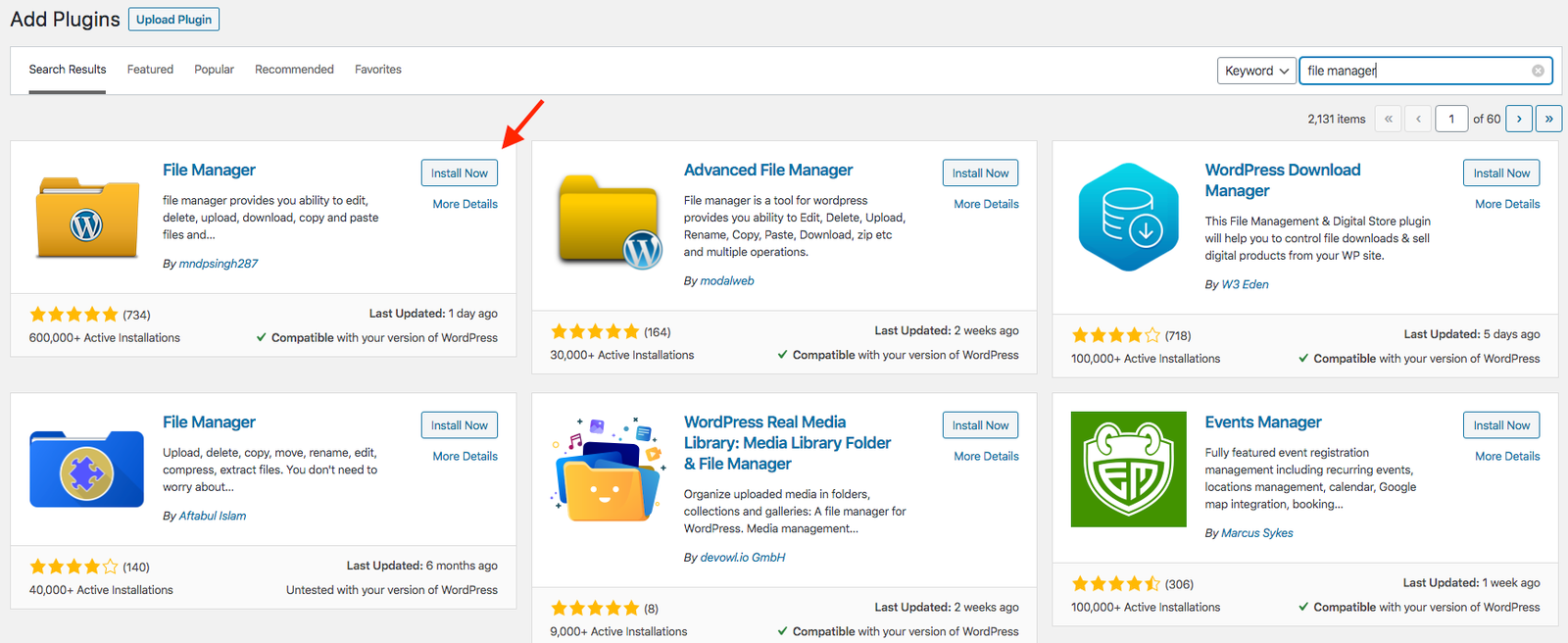Clear the search field with the X icon
The width and height of the screenshot is (1568, 643).
click(1538, 71)
